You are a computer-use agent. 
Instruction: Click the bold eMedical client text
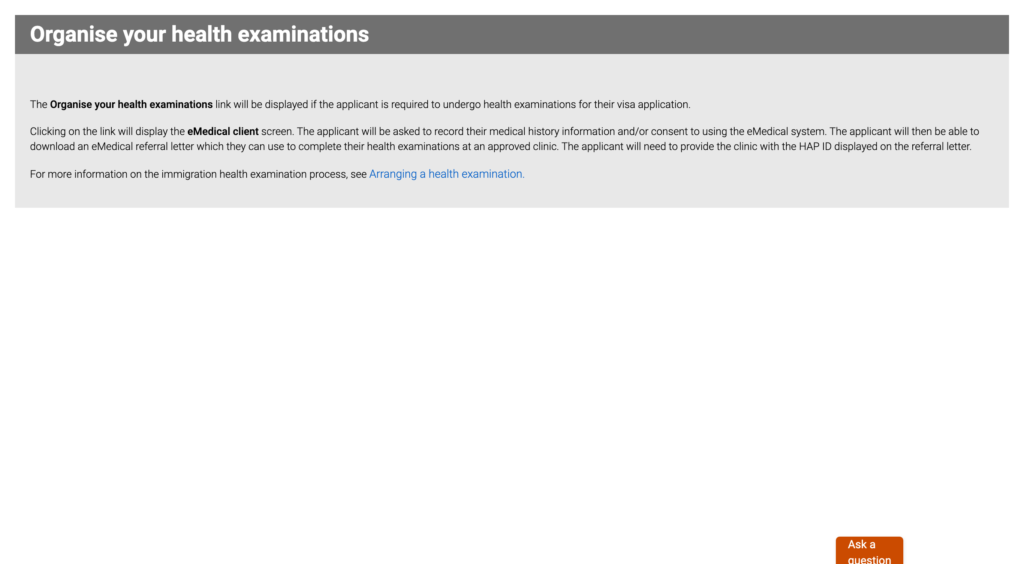tap(222, 132)
